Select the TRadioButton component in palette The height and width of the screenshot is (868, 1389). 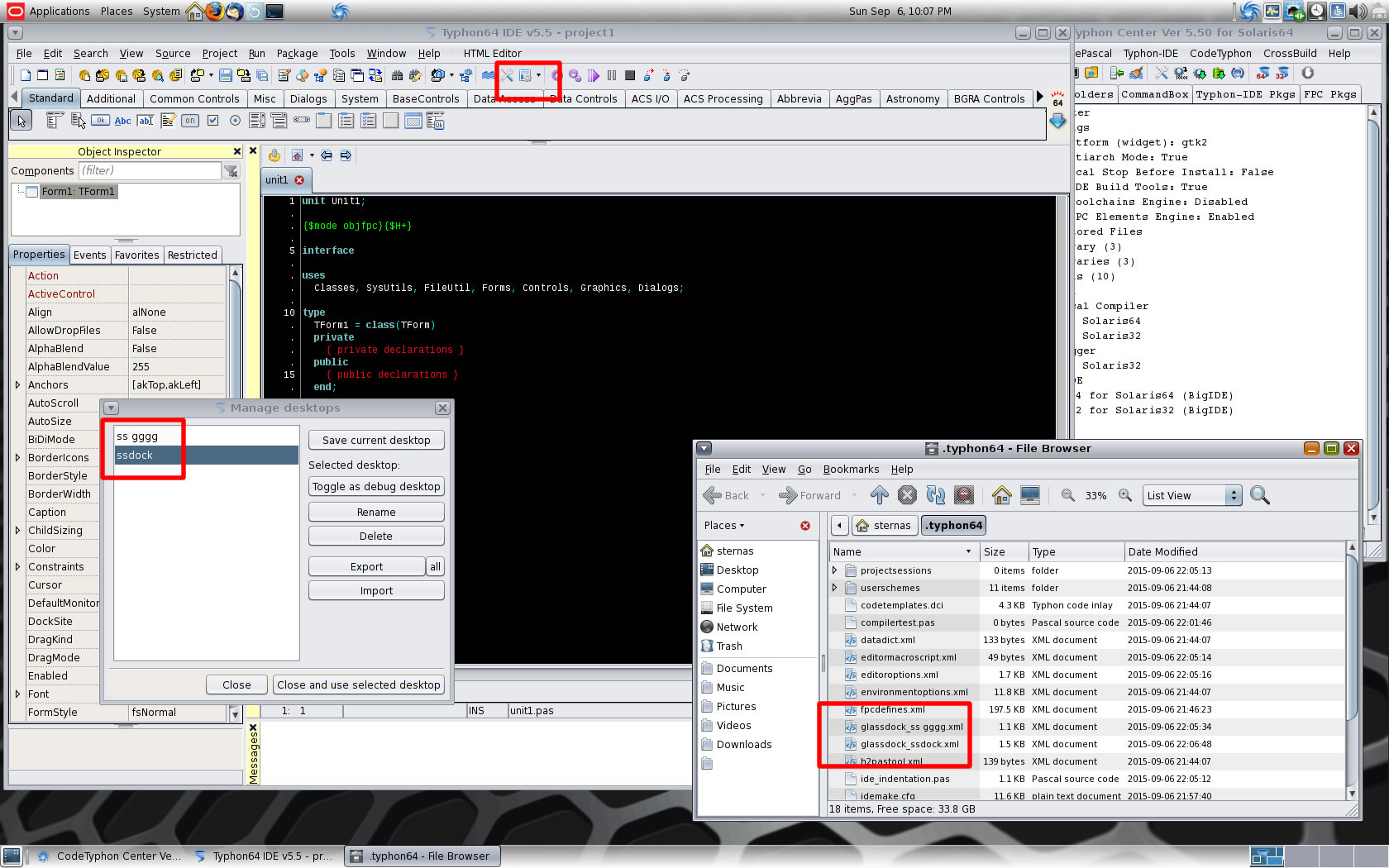pyautogui.click(x=235, y=121)
